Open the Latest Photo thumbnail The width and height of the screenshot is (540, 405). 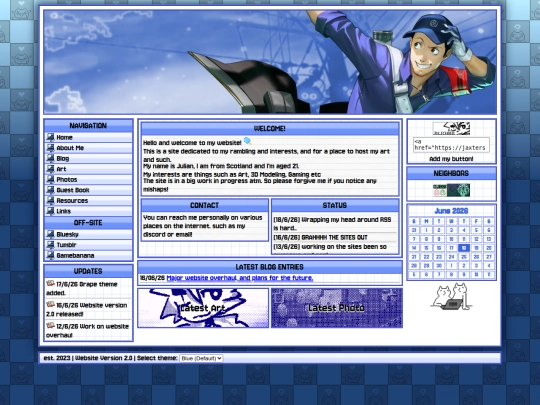point(337,308)
